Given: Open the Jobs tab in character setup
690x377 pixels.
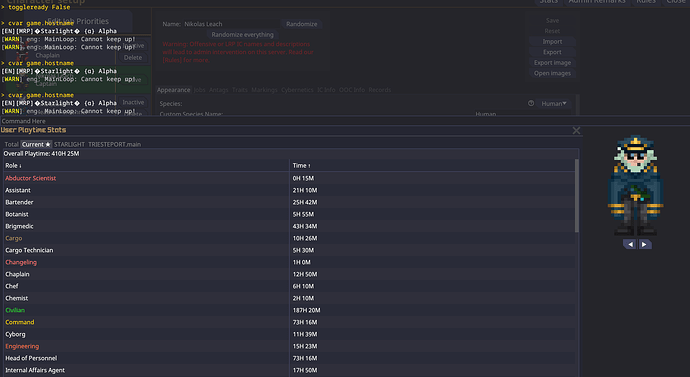Looking at the screenshot, I should 199,90.
